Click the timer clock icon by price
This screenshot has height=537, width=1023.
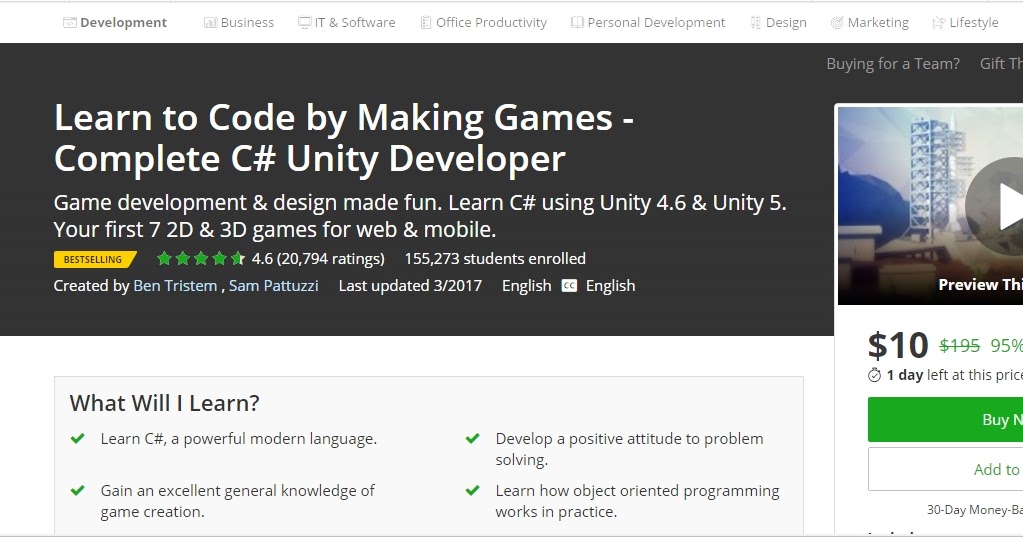pos(874,375)
